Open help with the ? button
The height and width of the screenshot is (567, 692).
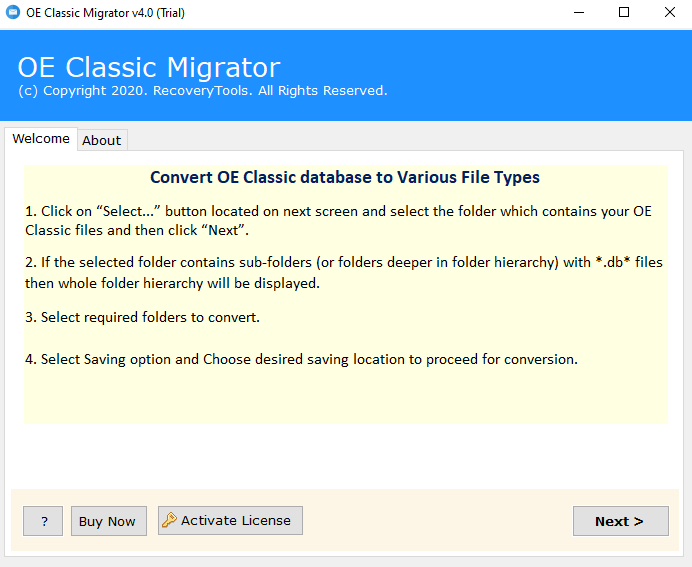43,521
